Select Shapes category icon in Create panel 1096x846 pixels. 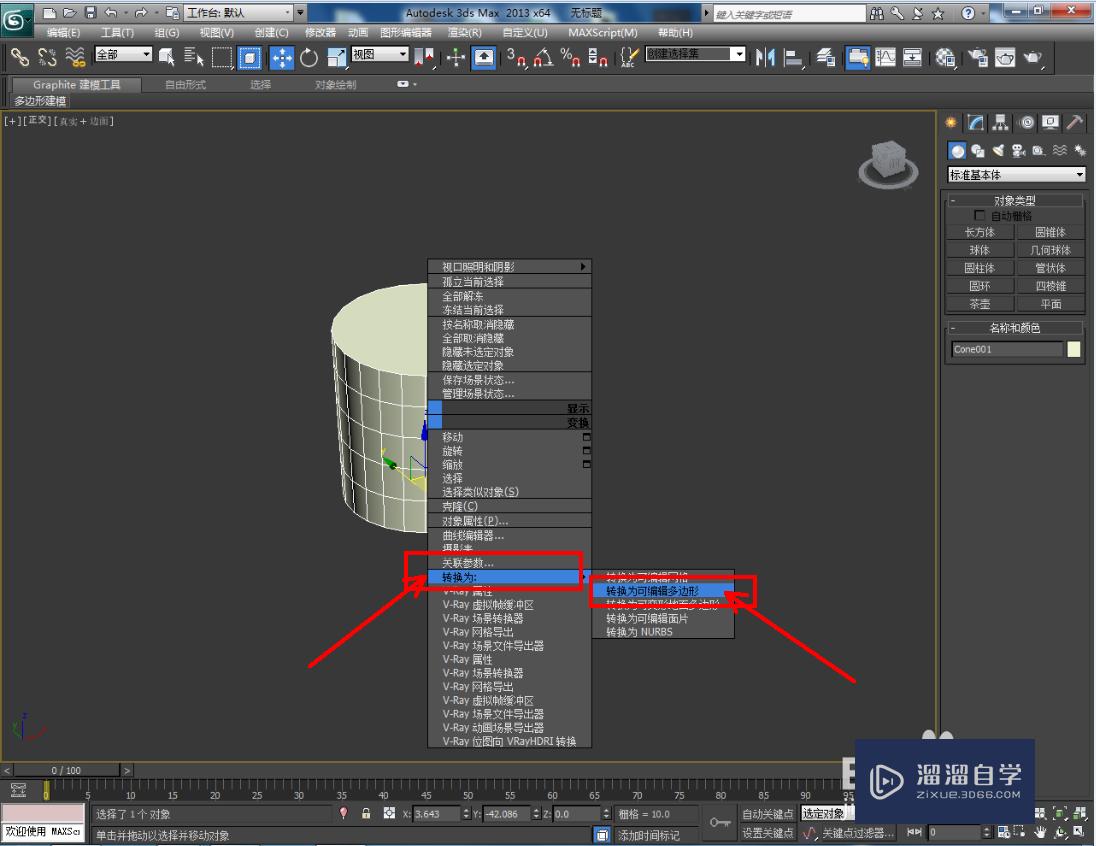(978, 150)
